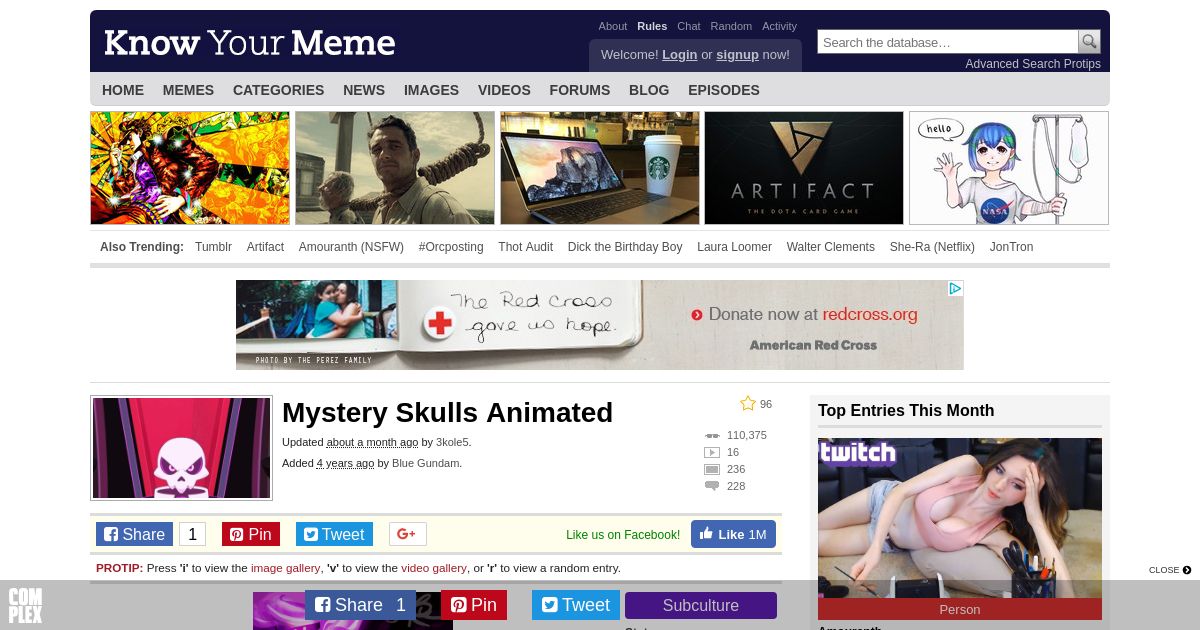The image size is (1200, 630).
Task: Click user 3kole5 profile link
Action: (x=452, y=442)
